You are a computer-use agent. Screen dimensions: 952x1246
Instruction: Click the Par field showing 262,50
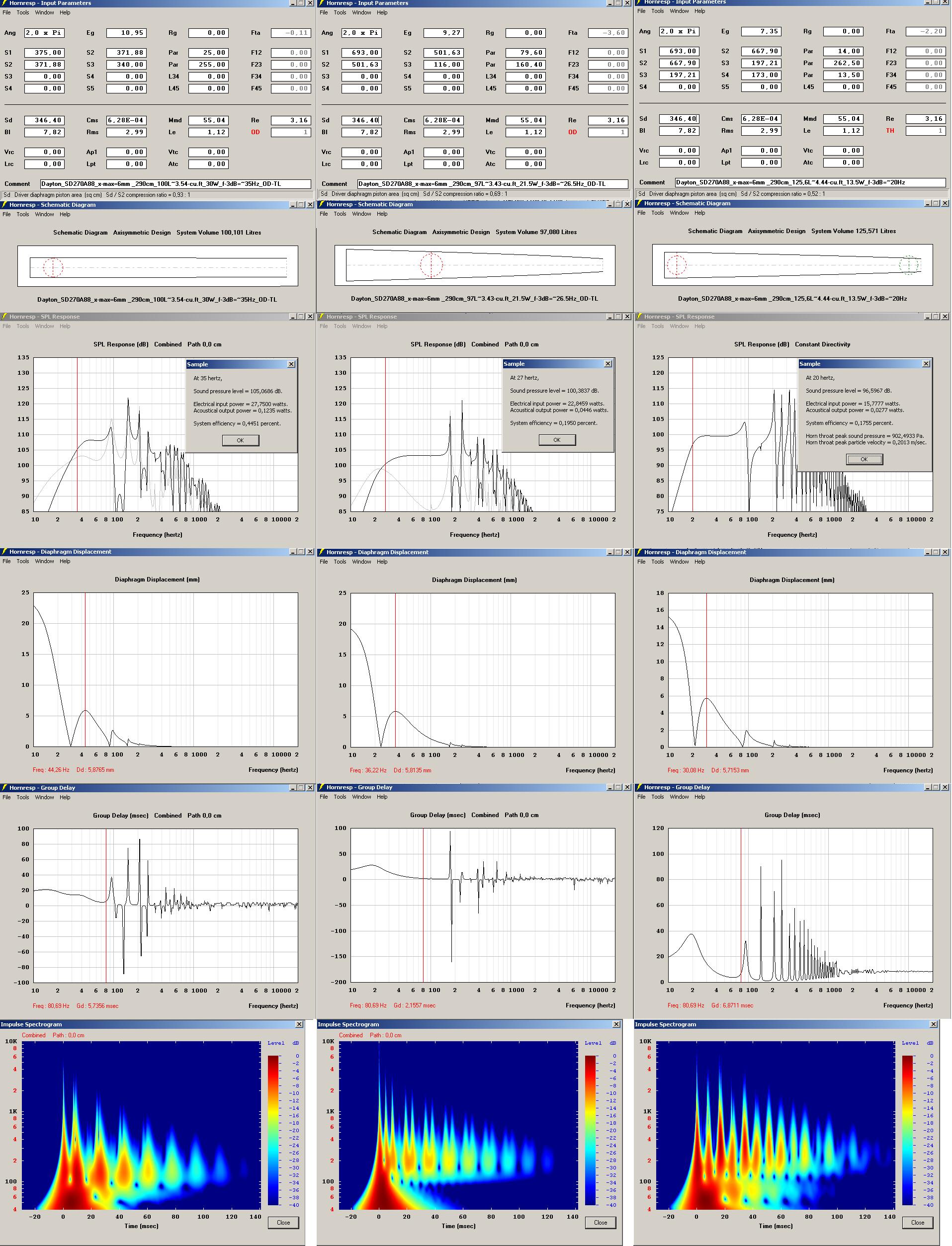coord(844,63)
